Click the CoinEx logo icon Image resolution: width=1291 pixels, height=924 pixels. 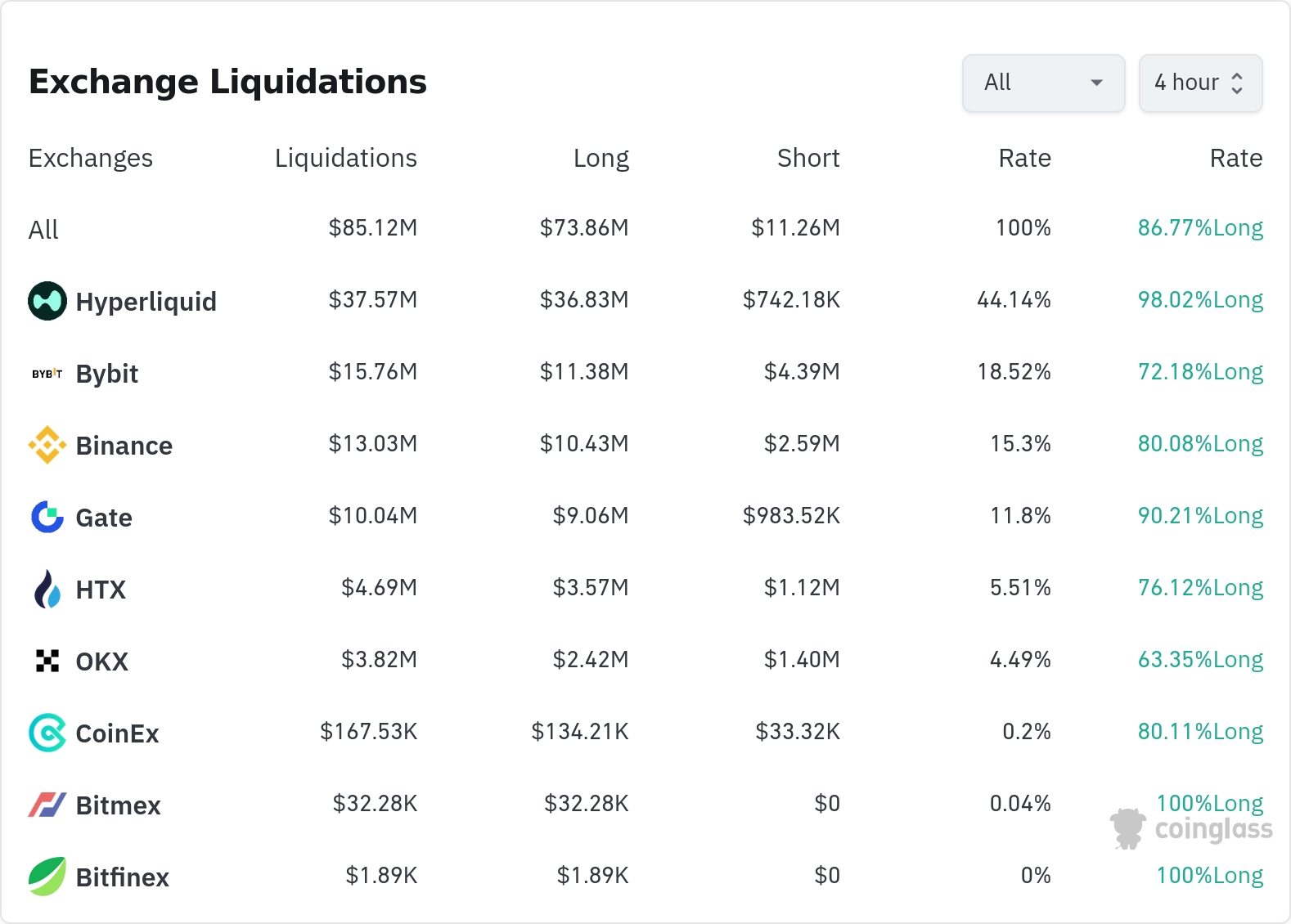[47, 733]
